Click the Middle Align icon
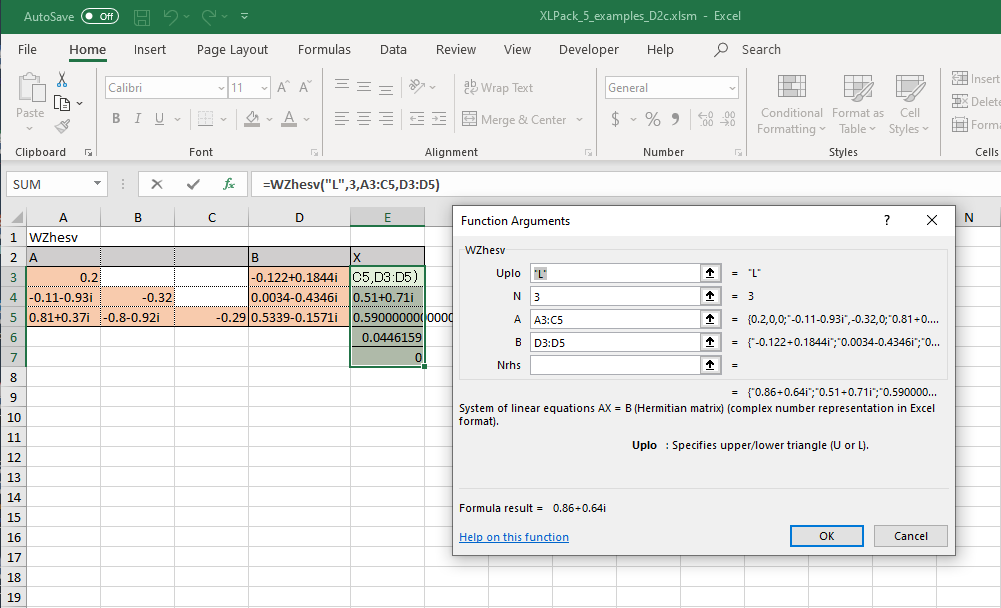Viewport: 1001px width, 608px height. tap(364, 86)
